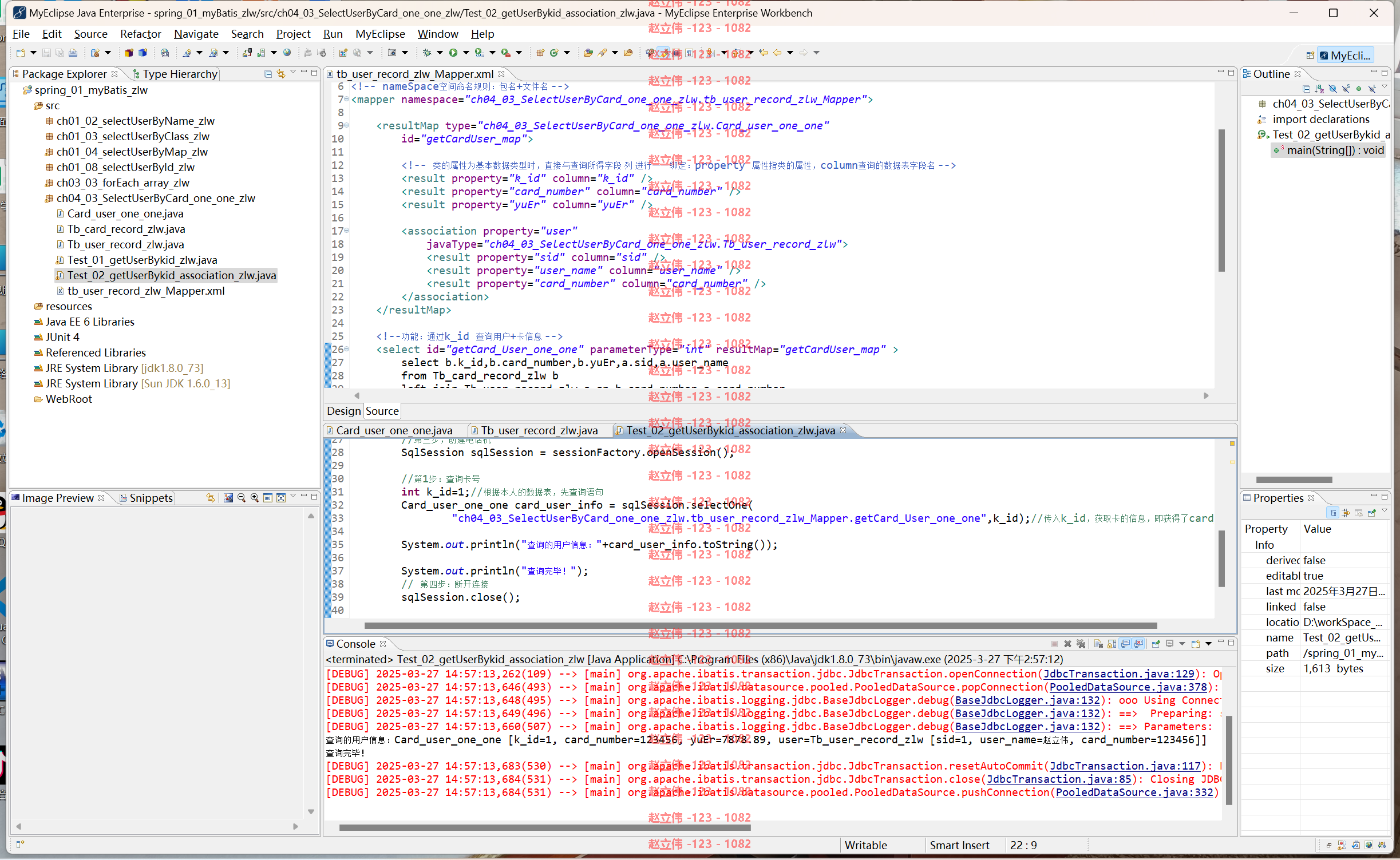
Task: Click the New Java Class green icon
Action: coord(553,53)
